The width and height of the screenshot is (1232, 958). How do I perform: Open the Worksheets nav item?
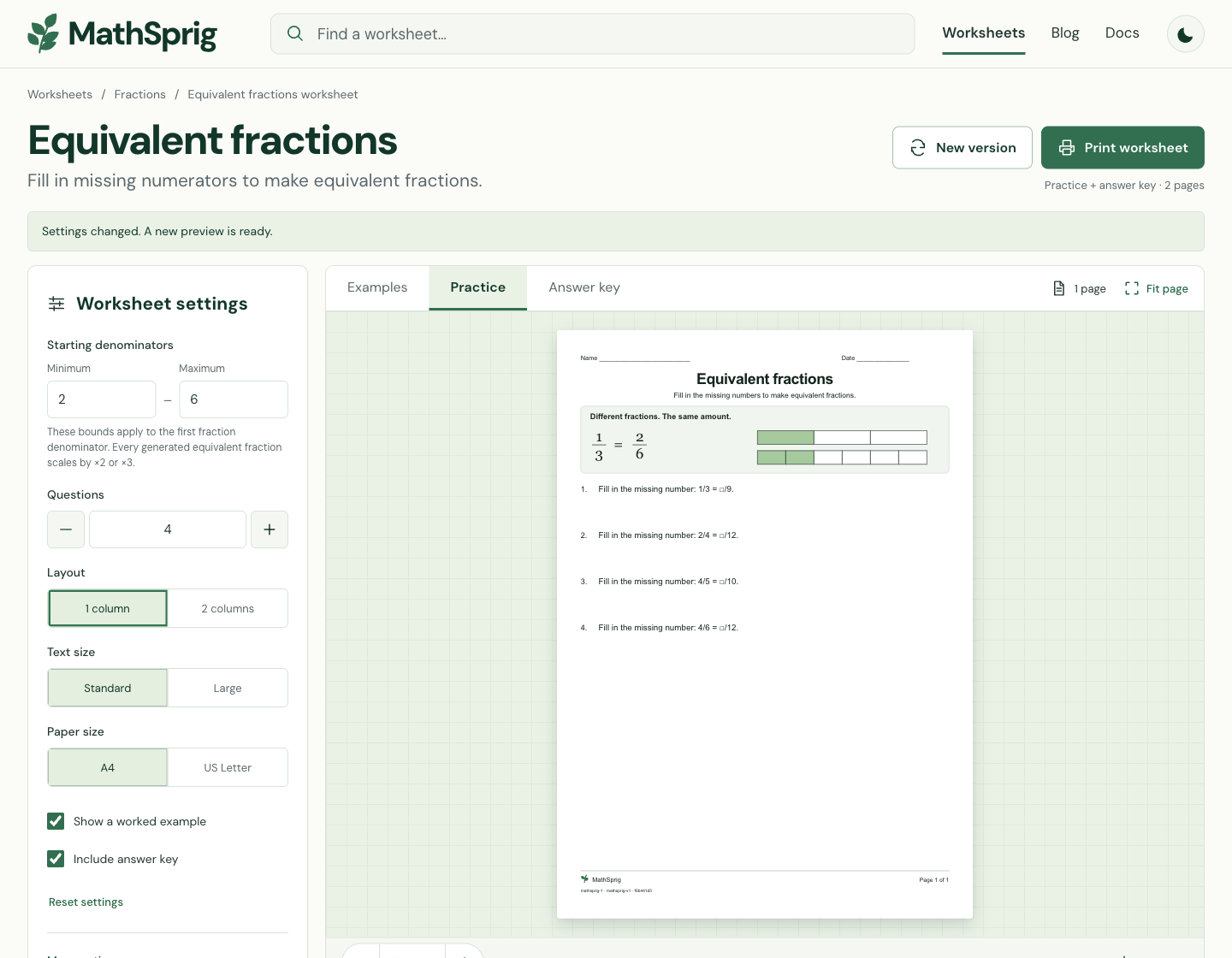(984, 33)
